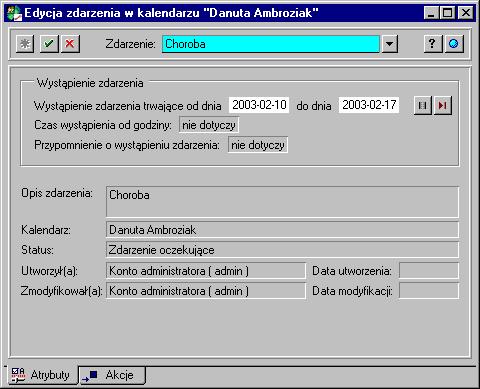Click the grey bars button by the dates

423,106
